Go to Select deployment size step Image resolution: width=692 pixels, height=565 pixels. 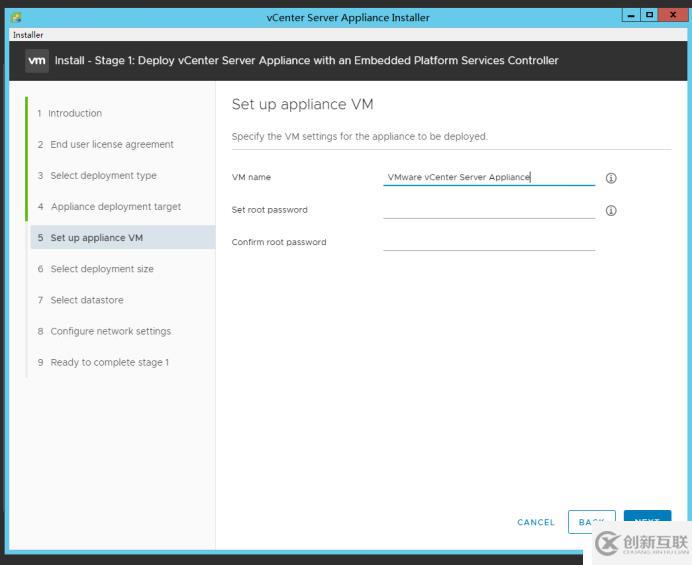point(95,269)
